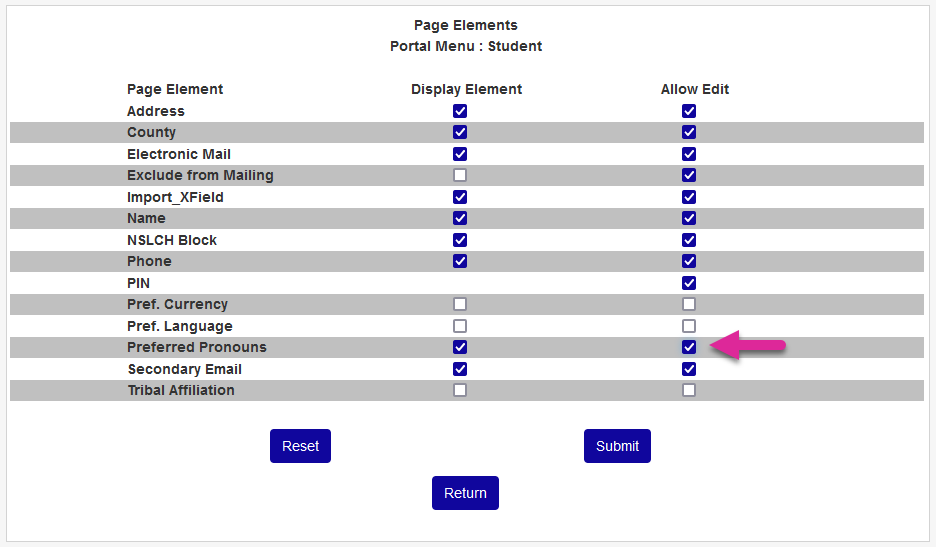Click the Reset button

[300, 446]
